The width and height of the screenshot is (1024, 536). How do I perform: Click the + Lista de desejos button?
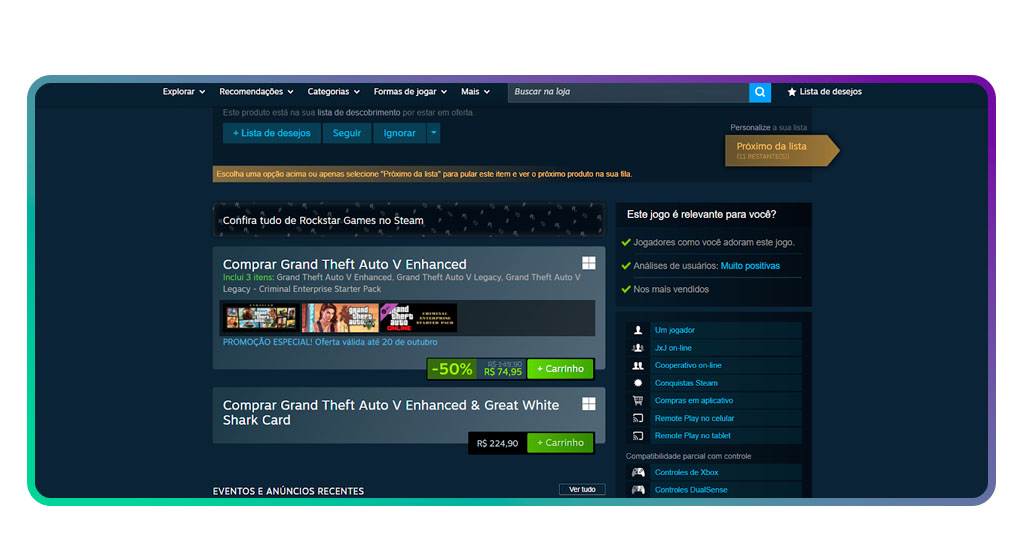pyautogui.click(x=271, y=133)
